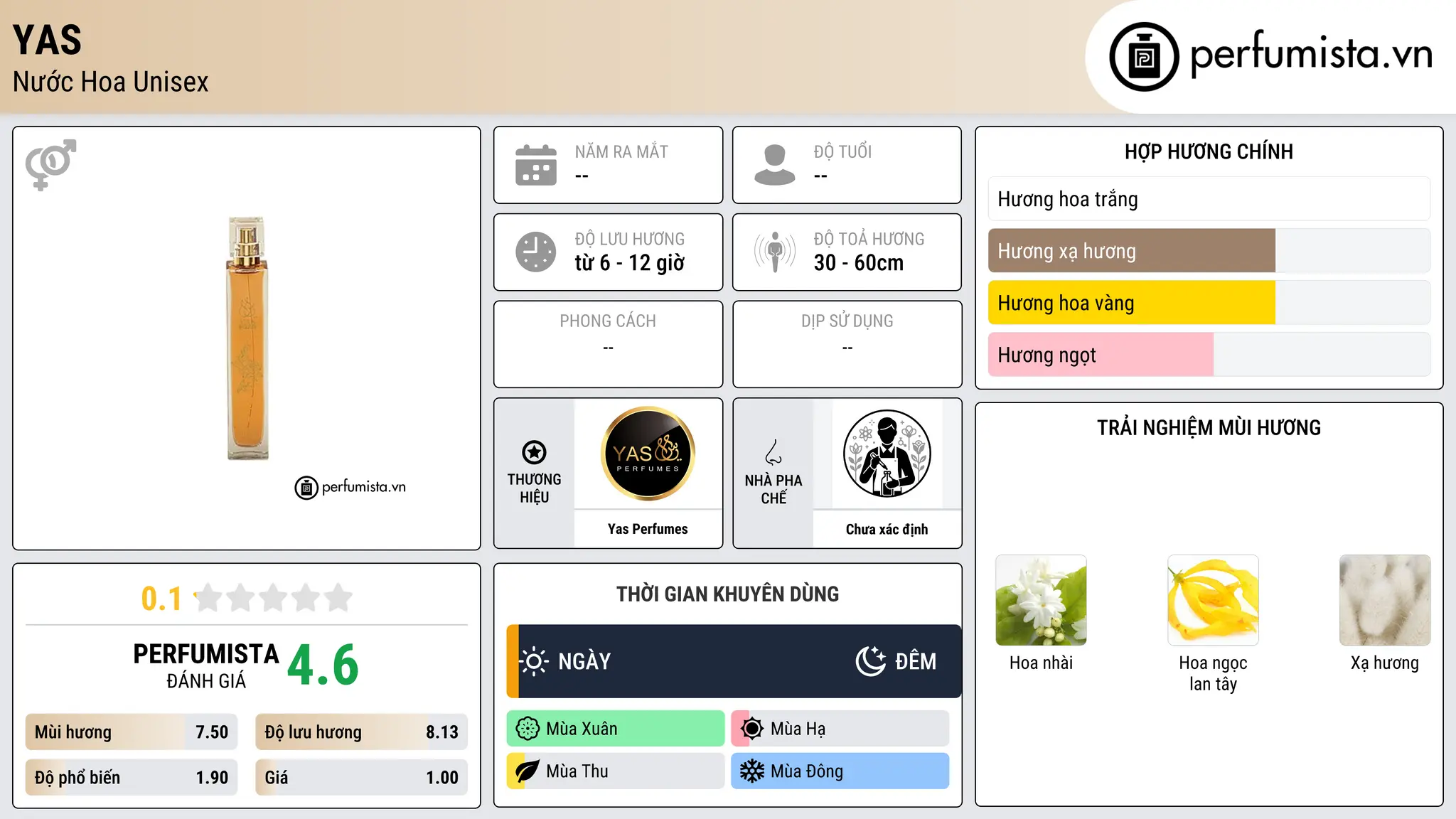
Task: Click the clock icon beside Độ lưu hương
Action: point(536,252)
